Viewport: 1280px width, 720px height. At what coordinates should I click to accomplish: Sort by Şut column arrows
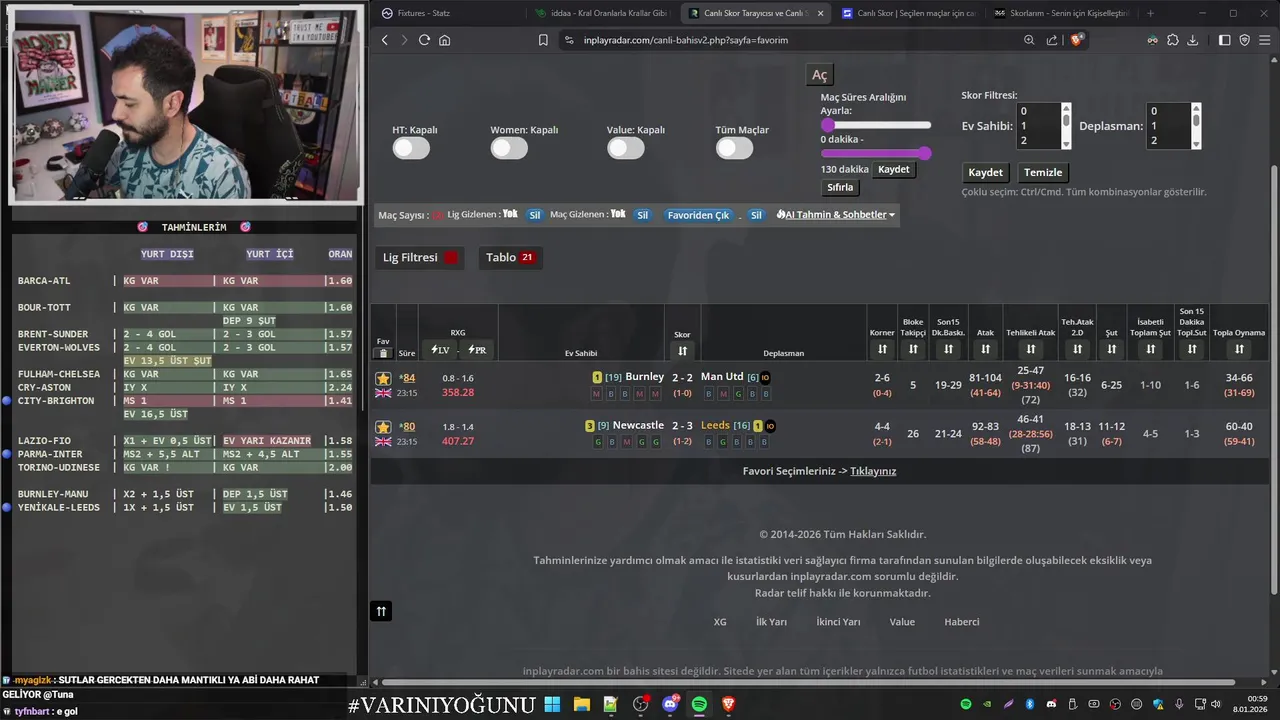click(1111, 349)
